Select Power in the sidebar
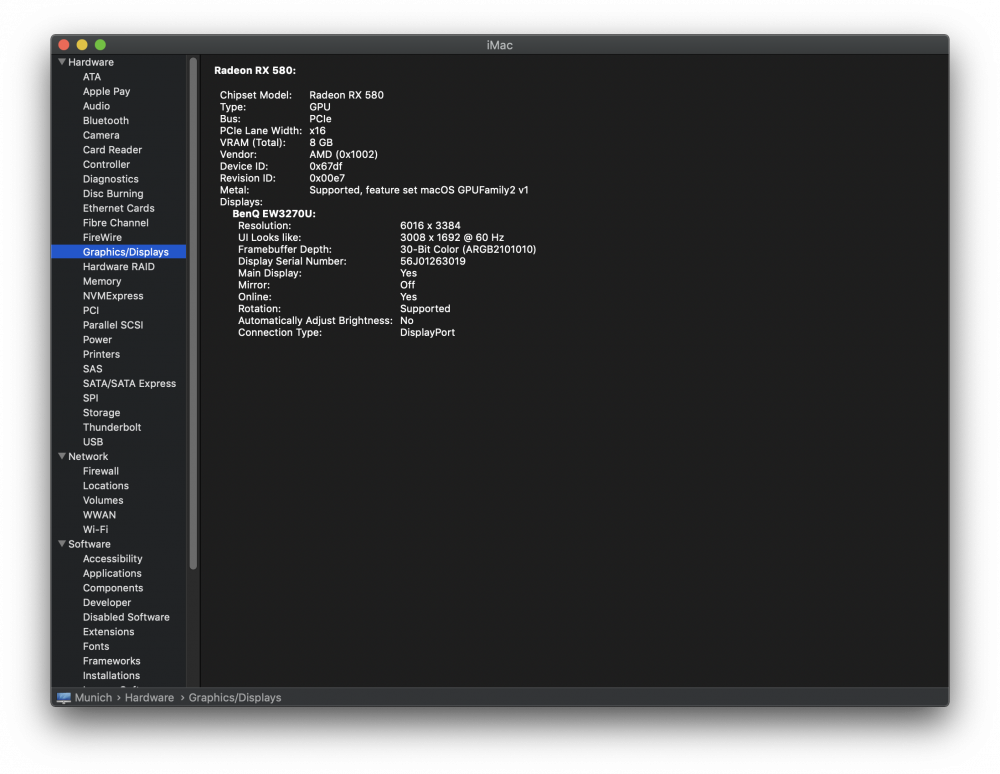 coord(97,340)
